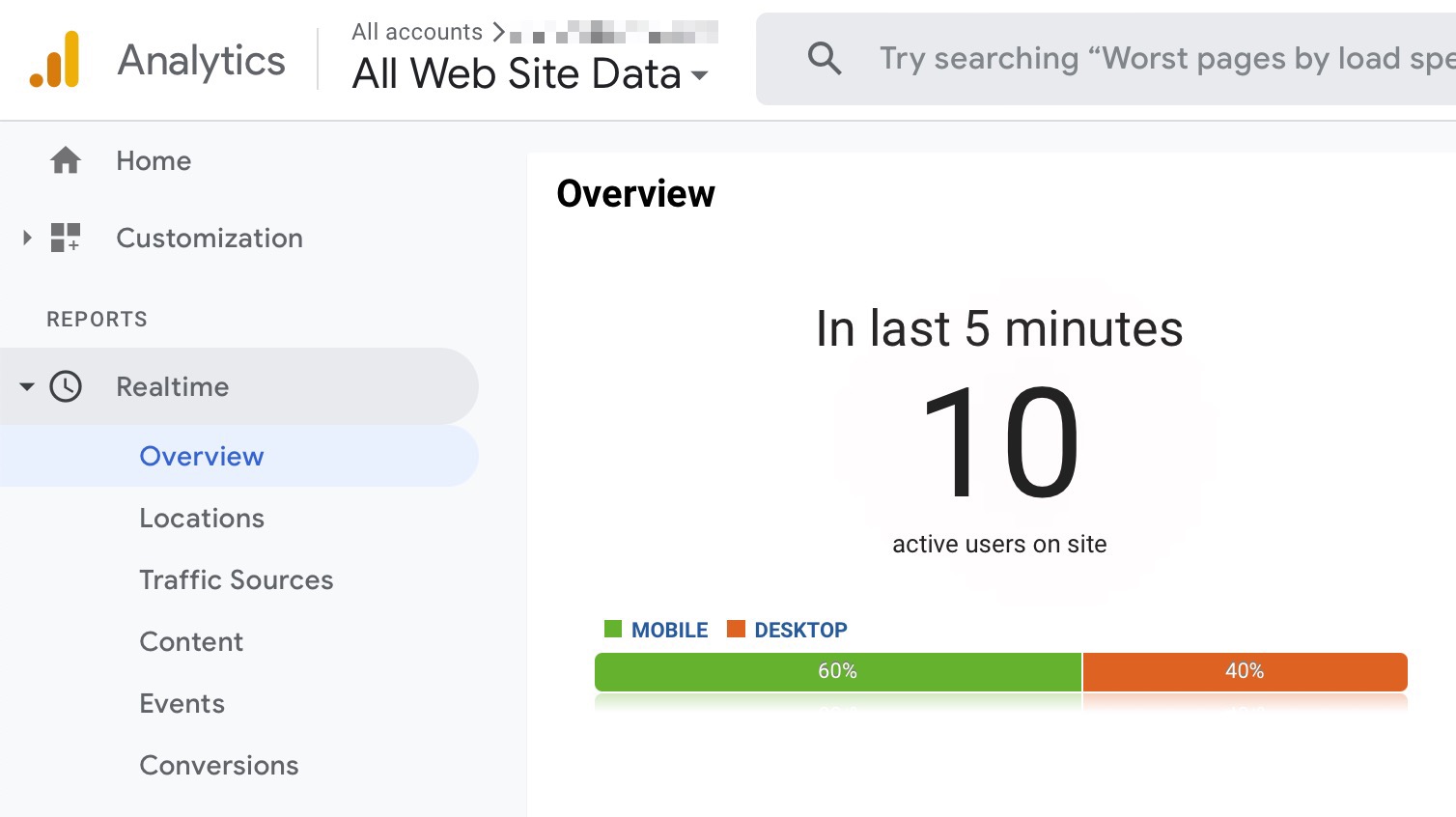Screen dimensions: 1456x817
Task: Toggle MOBILE visibility in the device legend
Action: point(657,629)
